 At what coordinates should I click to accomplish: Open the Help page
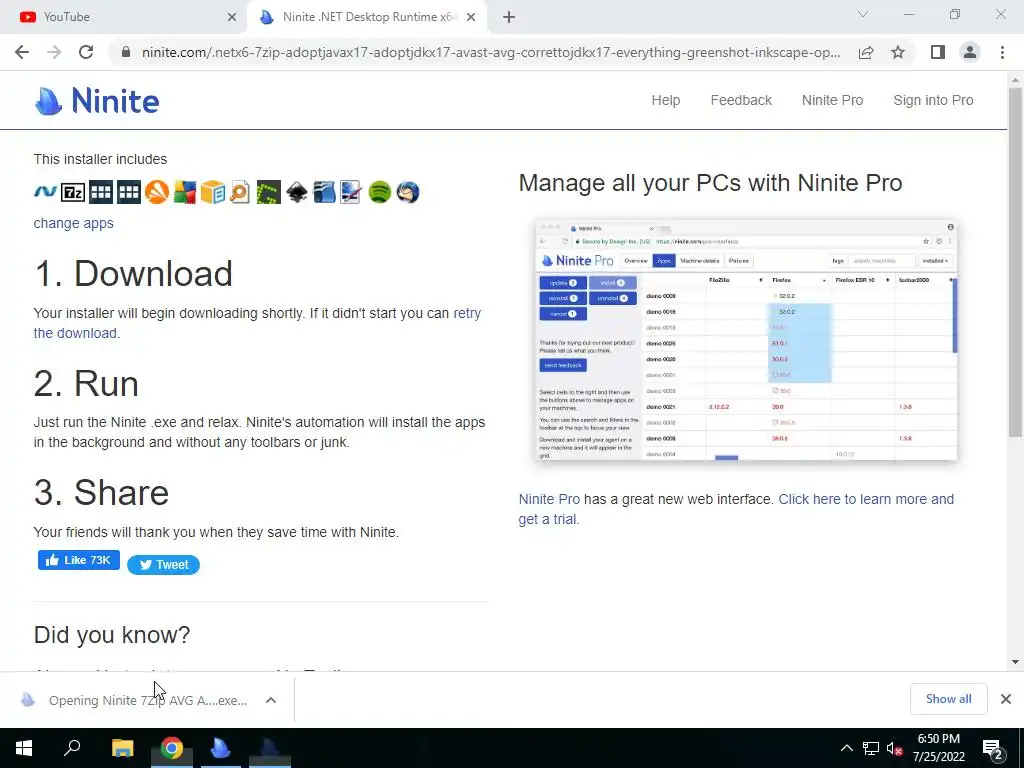[665, 101]
